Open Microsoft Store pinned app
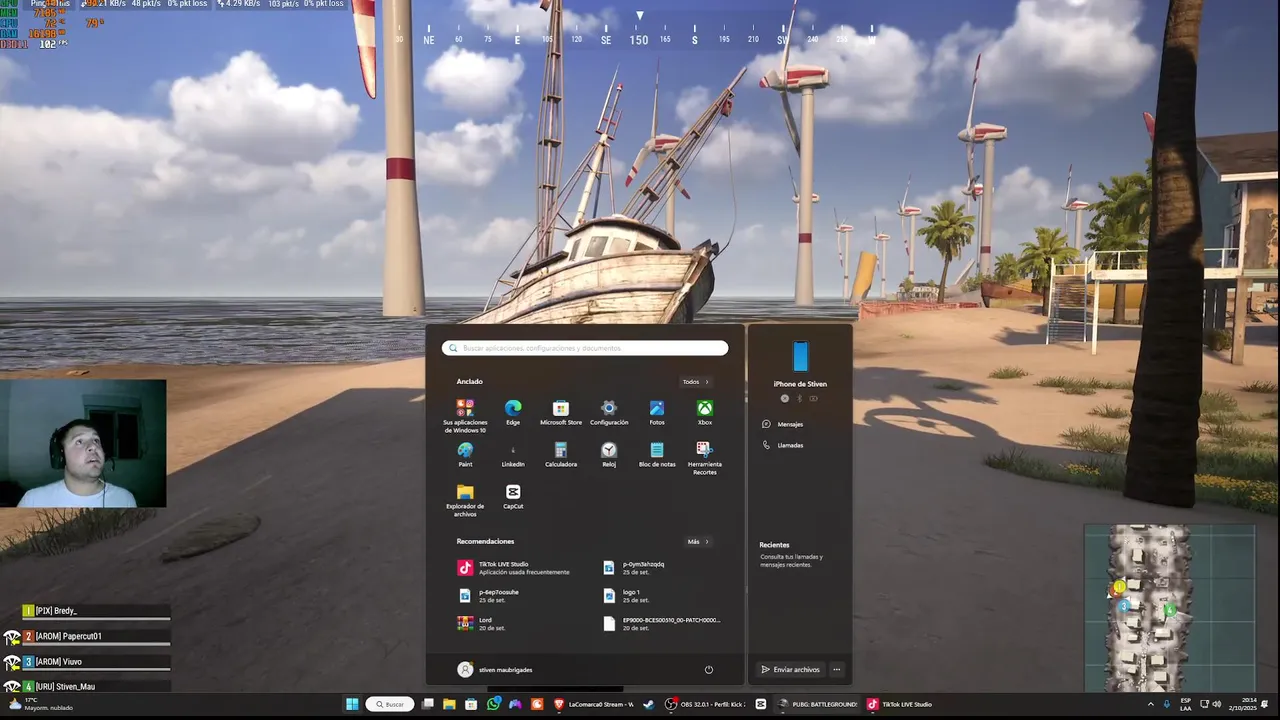Screen dimensions: 1280x720 click(x=561, y=412)
